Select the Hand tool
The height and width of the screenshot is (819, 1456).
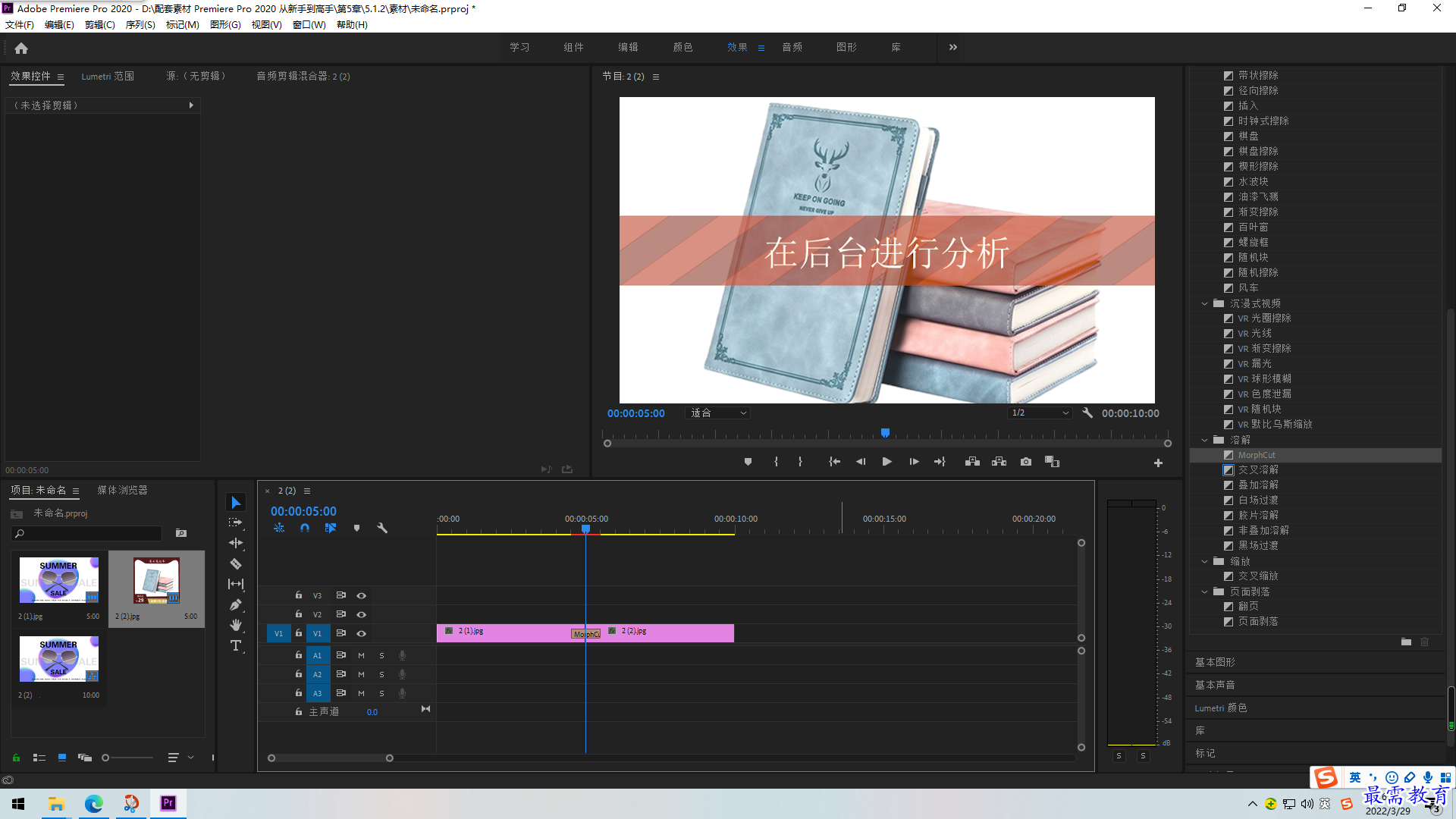coord(236,625)
